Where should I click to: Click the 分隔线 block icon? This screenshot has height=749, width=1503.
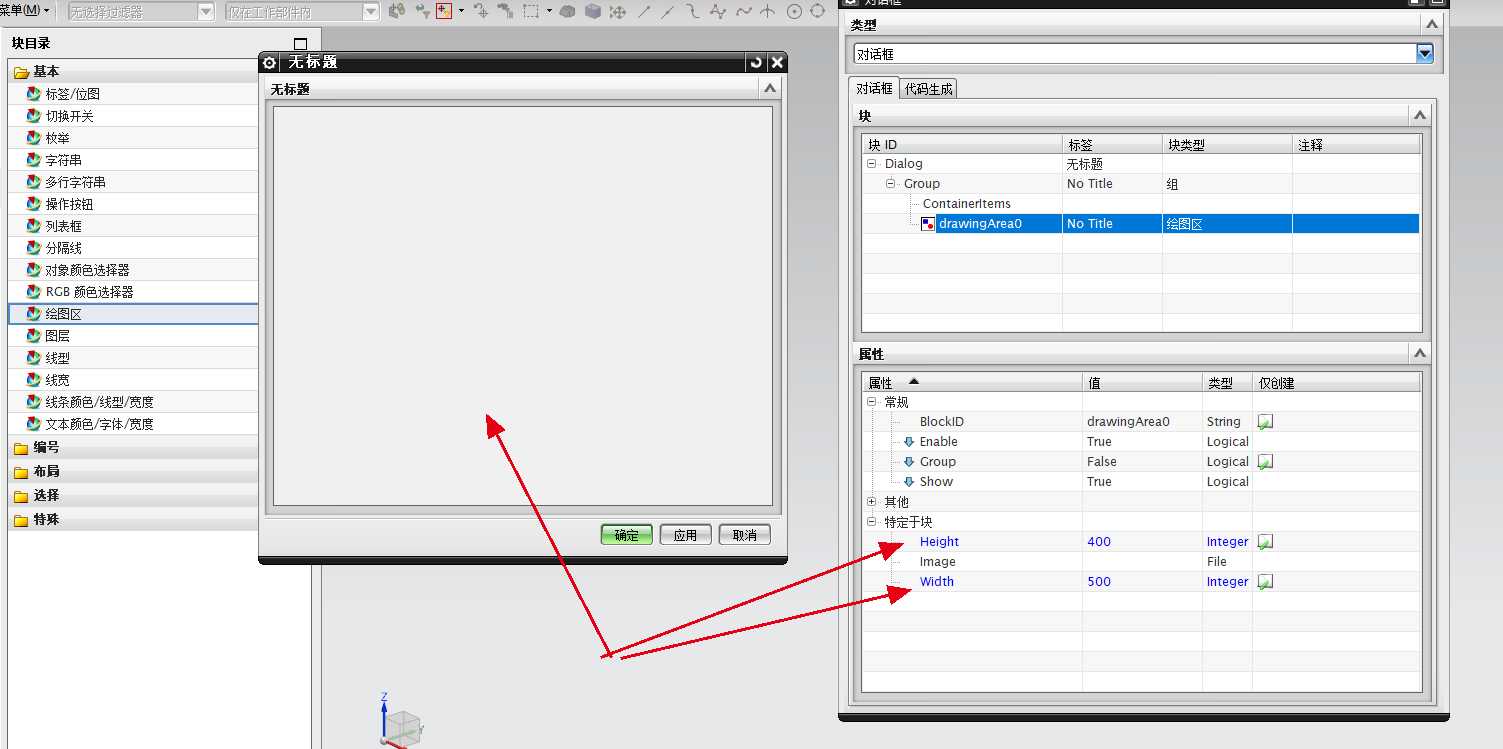[x=34, y=248]
